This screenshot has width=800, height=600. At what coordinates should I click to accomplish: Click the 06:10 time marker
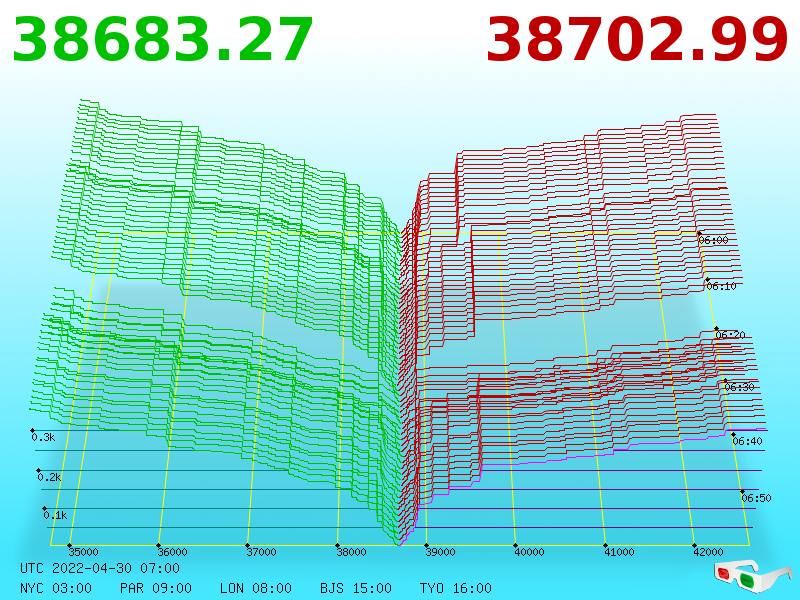[x=721, y=286]
